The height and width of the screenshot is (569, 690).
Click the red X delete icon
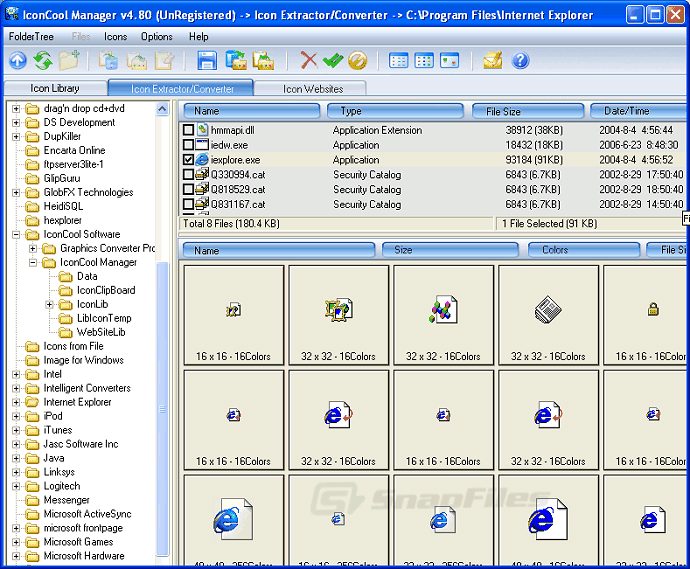coord(308,60)
